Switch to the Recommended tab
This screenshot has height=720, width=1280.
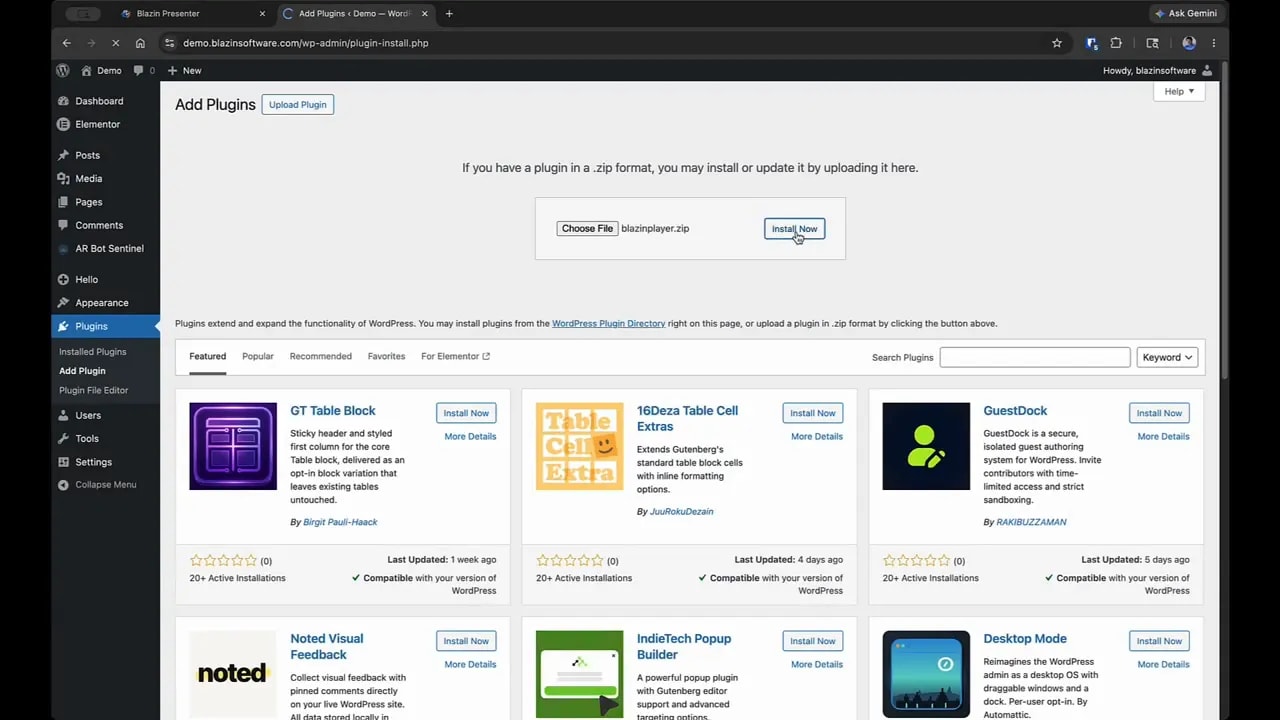321,356
